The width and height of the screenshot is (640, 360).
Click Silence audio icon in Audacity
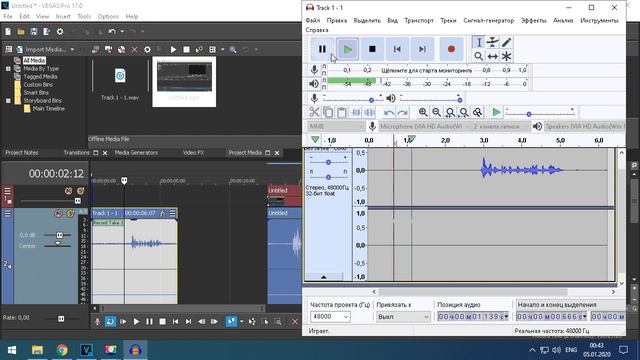coord(370,112)
